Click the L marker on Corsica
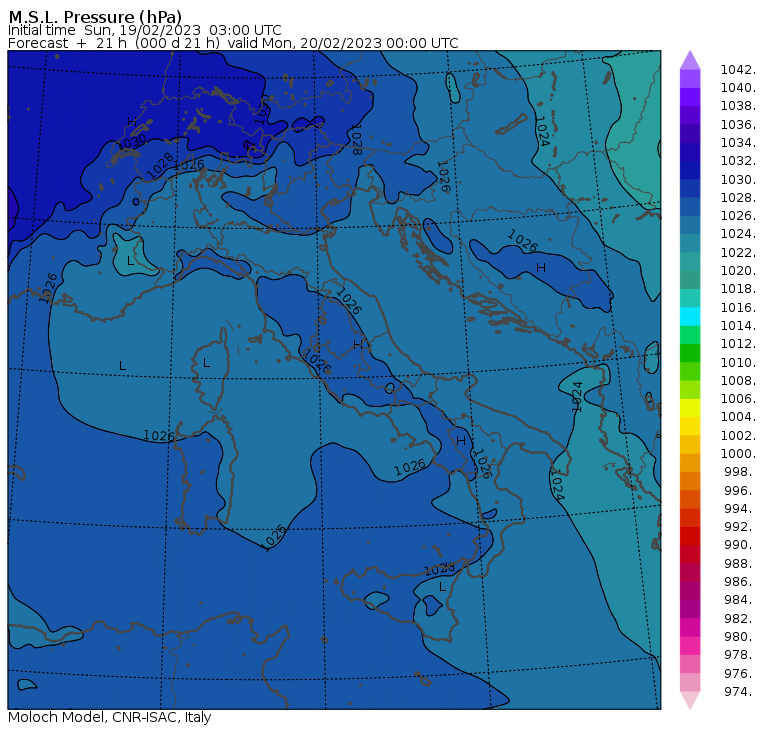 [x=206, y=363]
